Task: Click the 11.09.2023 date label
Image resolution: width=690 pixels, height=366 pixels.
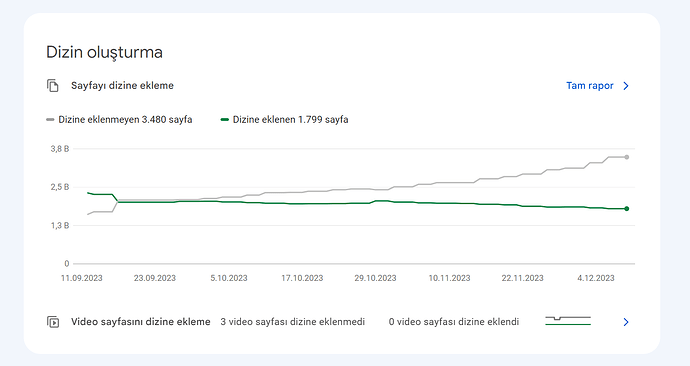Action: (81, 278)
